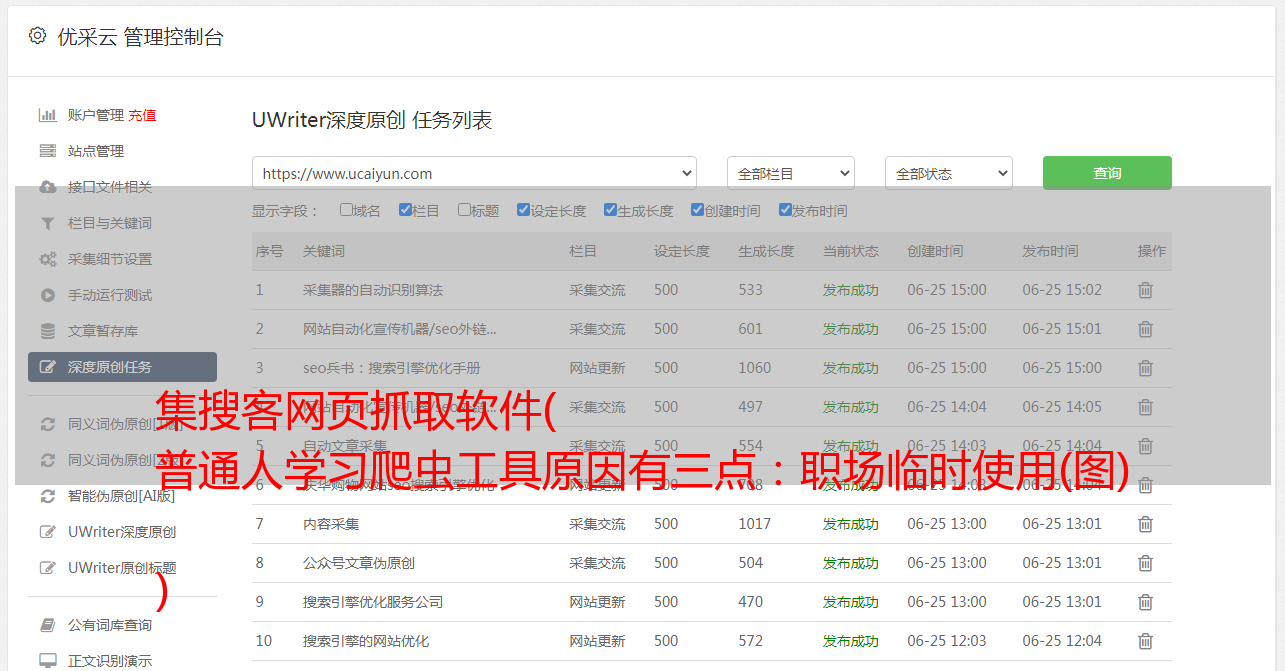Click 网站更新 category in row 9
The image size is (1285, 671).
[x=597, y=602]
